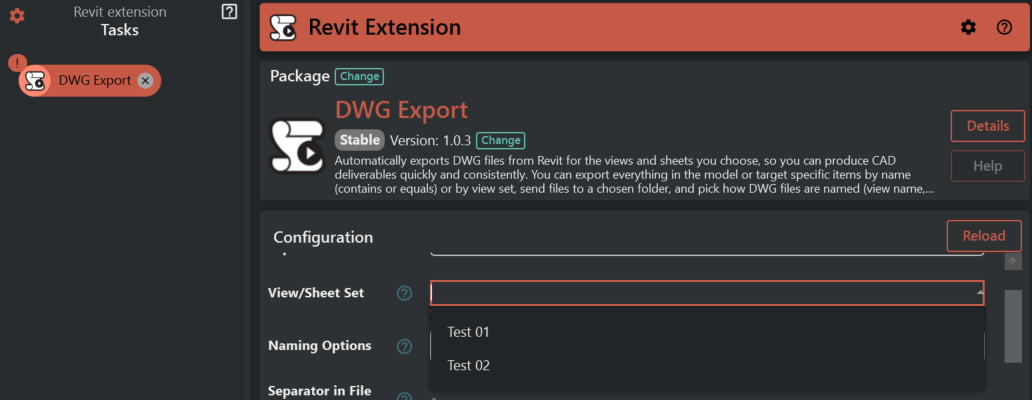Screen dimensions: 1032x400
Task: Click the Help button below Details
Action: click(x=987, y=166)
